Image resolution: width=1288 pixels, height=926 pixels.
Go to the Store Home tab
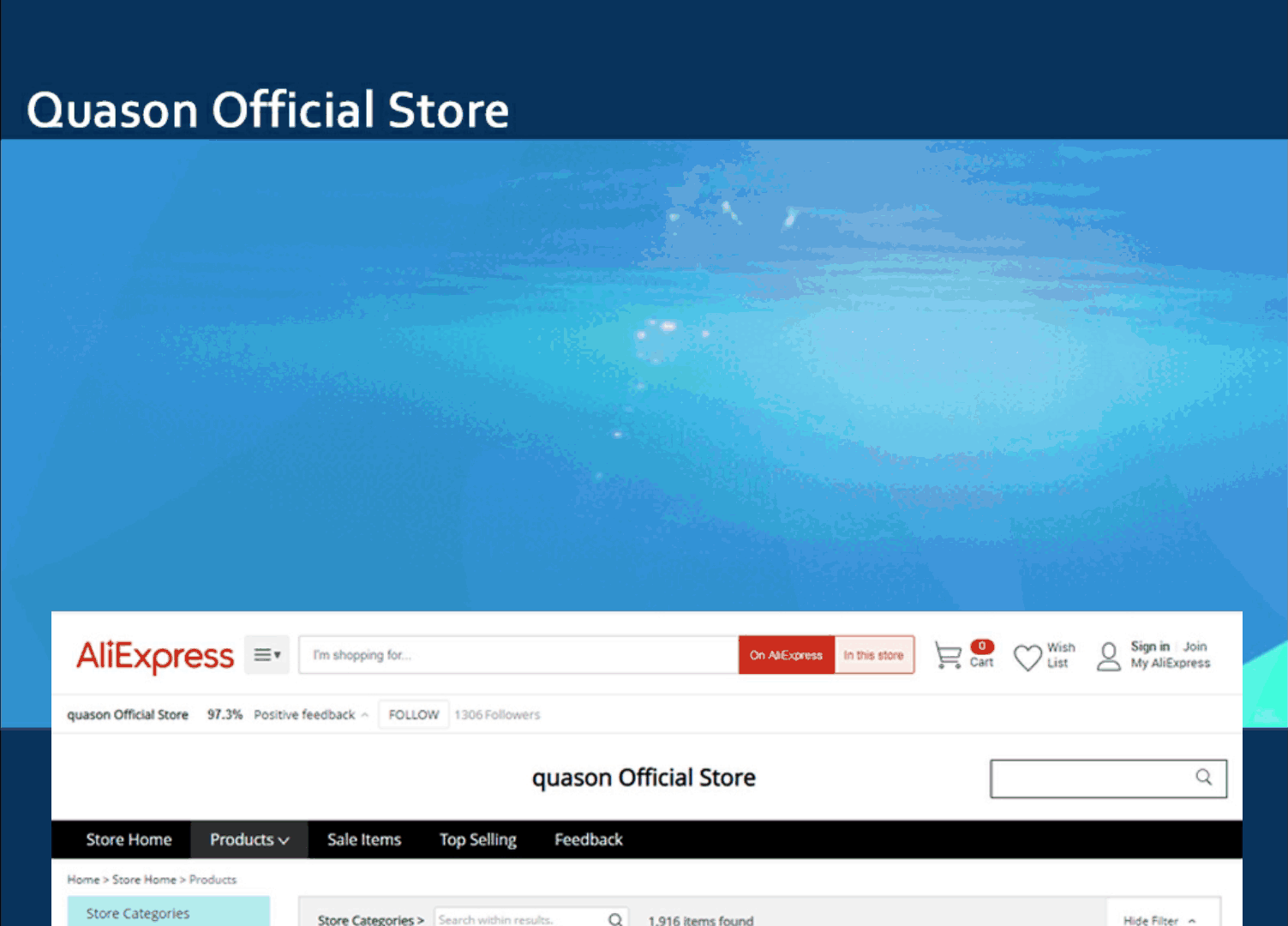[x=129, y=840]
